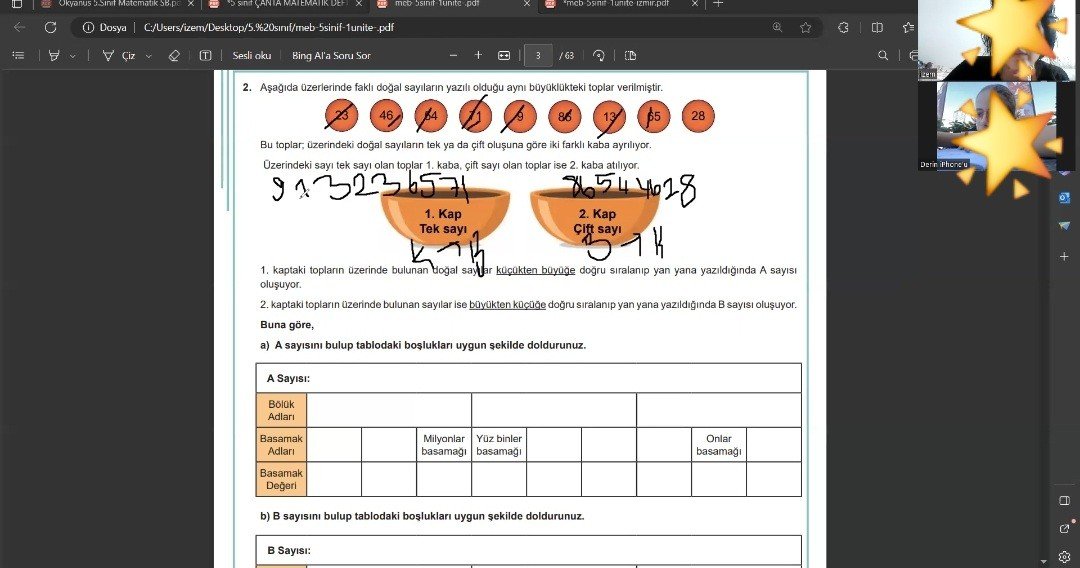Image resolution: width=1080 pixels, height=568 pixels.
Task: Click the page number input field
Action: click(539, 56)
